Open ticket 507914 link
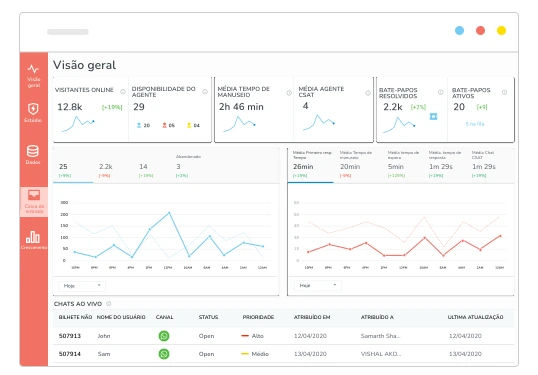 (x=70, y=354)
